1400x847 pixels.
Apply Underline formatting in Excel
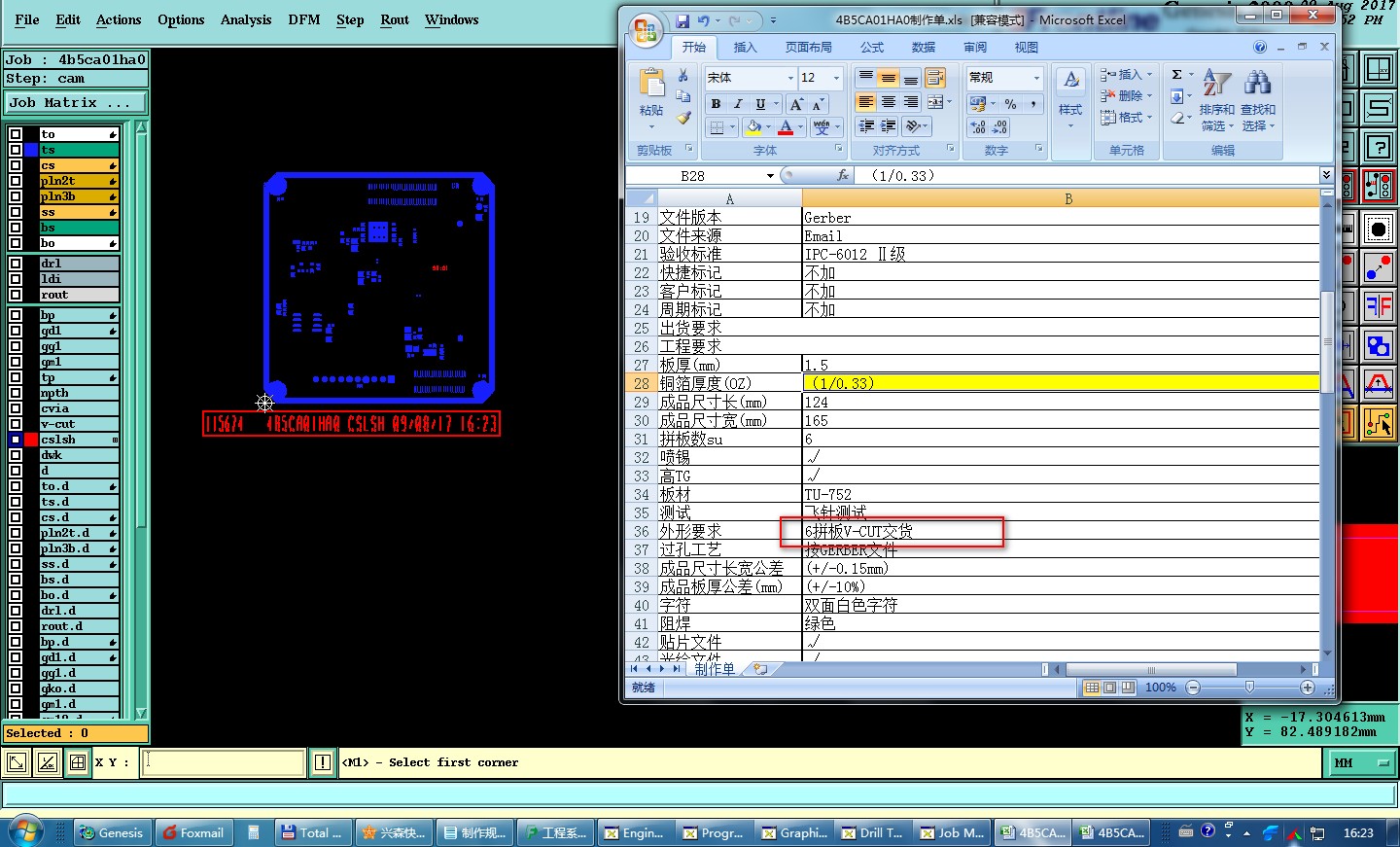pyautogui.click(x=760, y=103)
